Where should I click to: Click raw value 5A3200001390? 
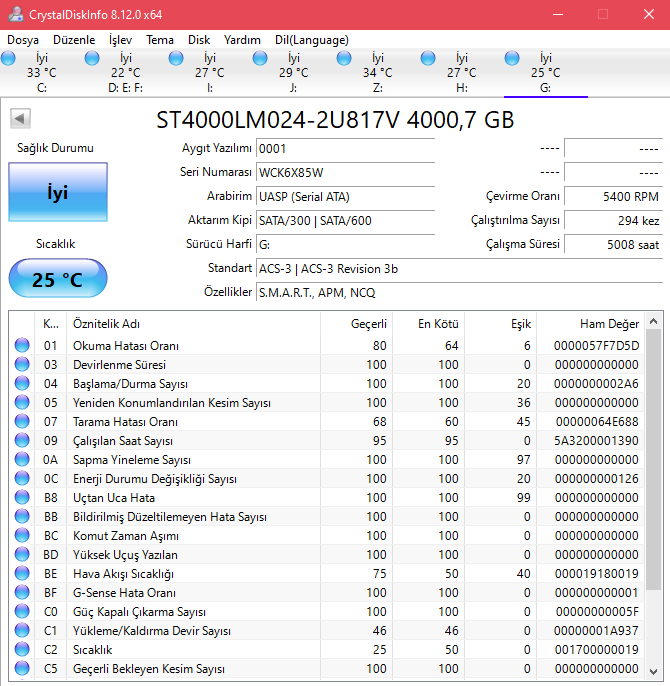(596, 441)
